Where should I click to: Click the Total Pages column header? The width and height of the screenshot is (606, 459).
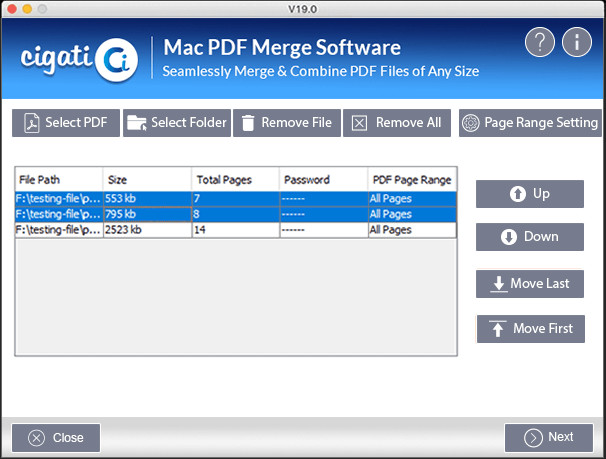235,180
